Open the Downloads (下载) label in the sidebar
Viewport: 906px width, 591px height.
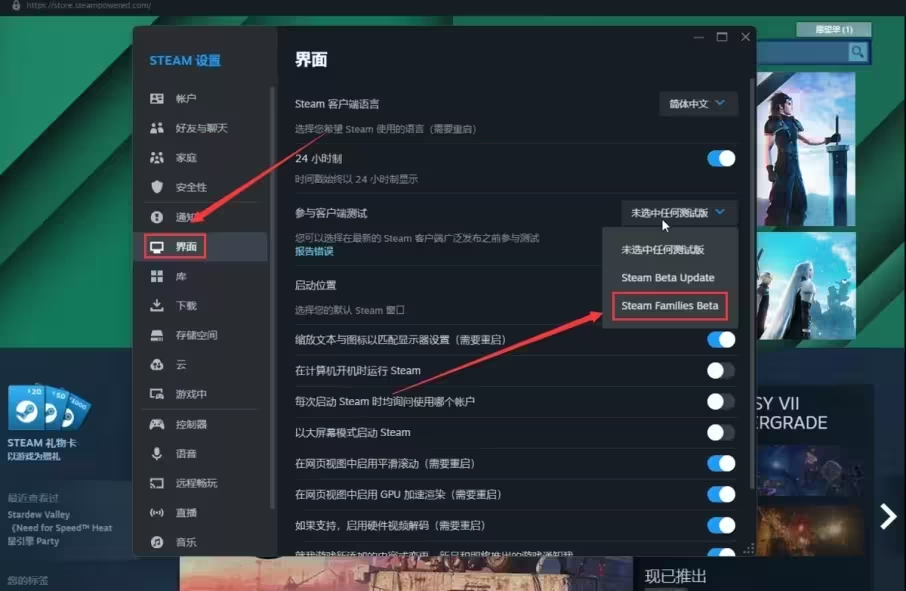(186, 306)
